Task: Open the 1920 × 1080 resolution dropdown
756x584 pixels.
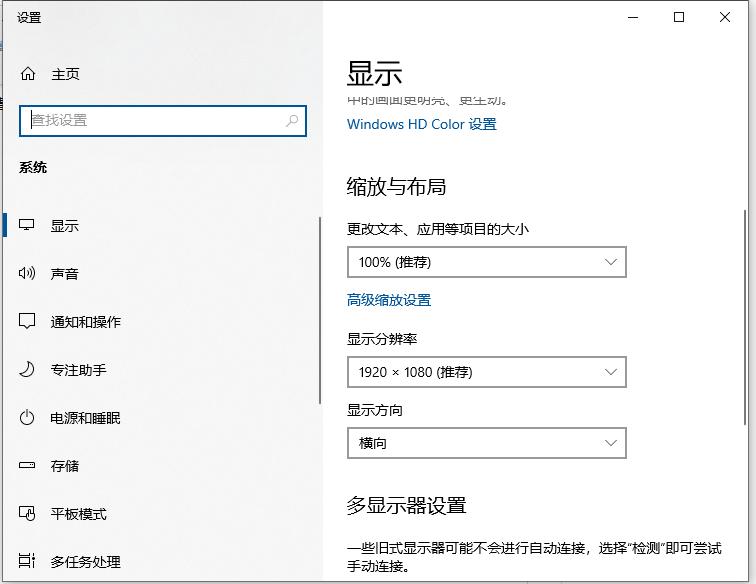Action: pos(487,372)
